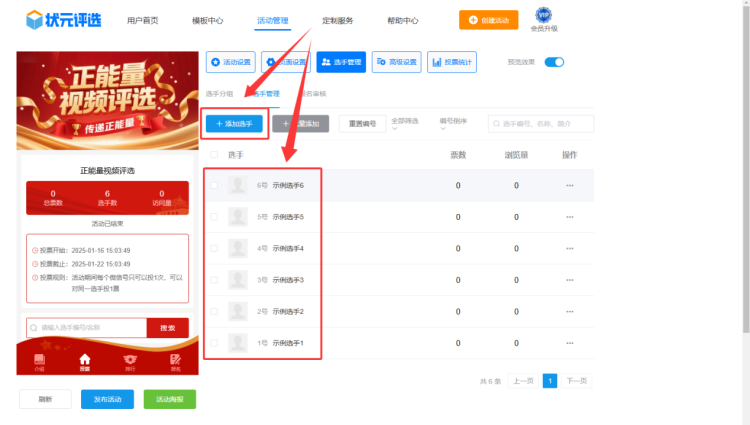The image size is (750, 425).
Task: Open 高级设置 advanced settings icon button
Action: tap(396, 62)
